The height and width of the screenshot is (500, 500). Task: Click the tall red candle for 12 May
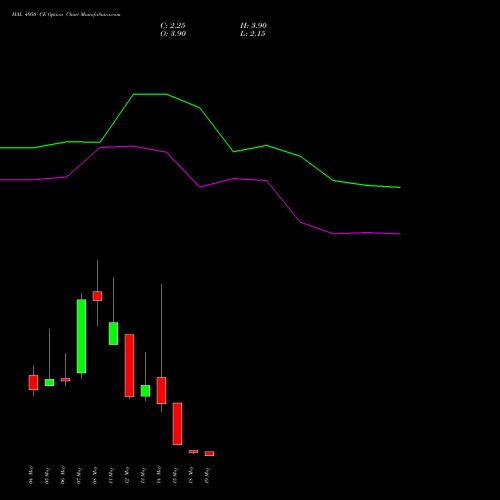pos(129,365)
